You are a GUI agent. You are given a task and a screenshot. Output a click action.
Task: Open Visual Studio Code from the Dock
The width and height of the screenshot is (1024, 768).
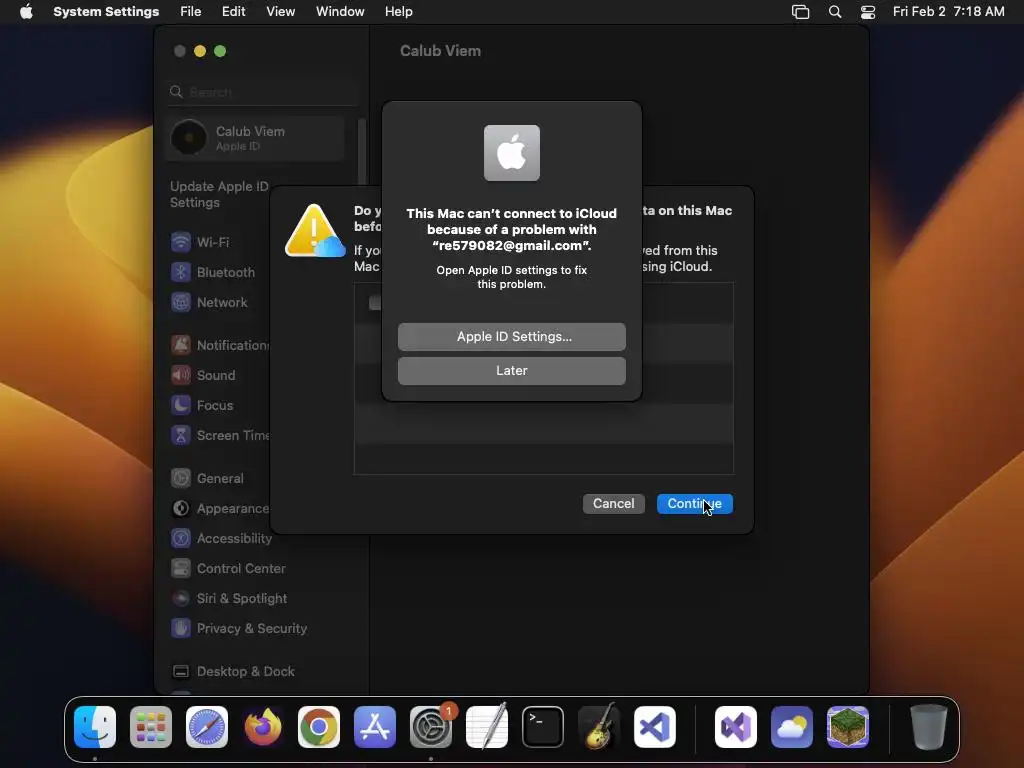coord(655,727)
